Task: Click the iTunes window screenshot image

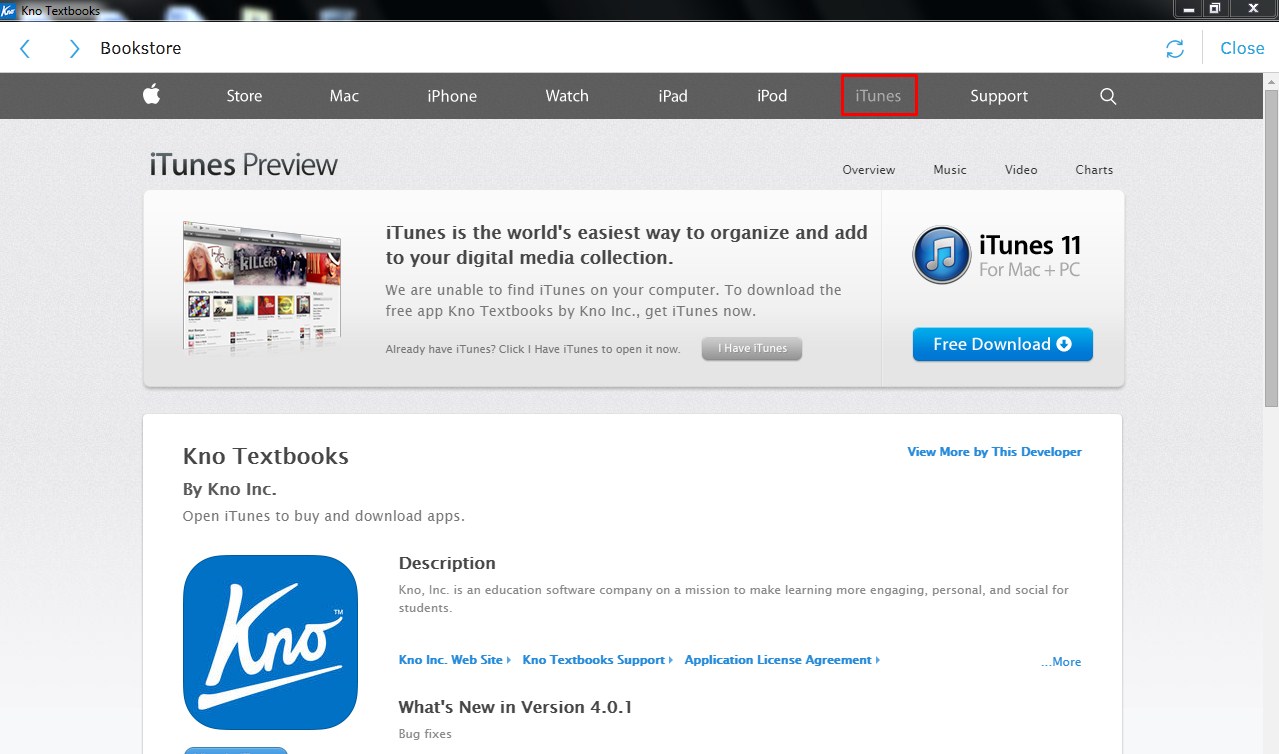Action: click(x=262, y=287)
